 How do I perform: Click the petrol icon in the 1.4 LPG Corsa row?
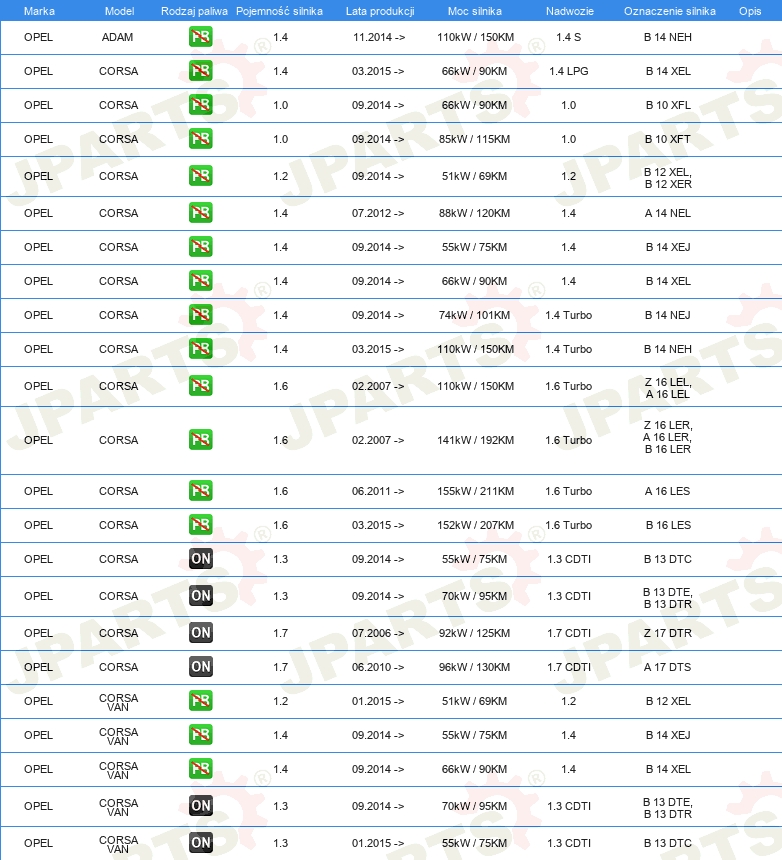200,71
